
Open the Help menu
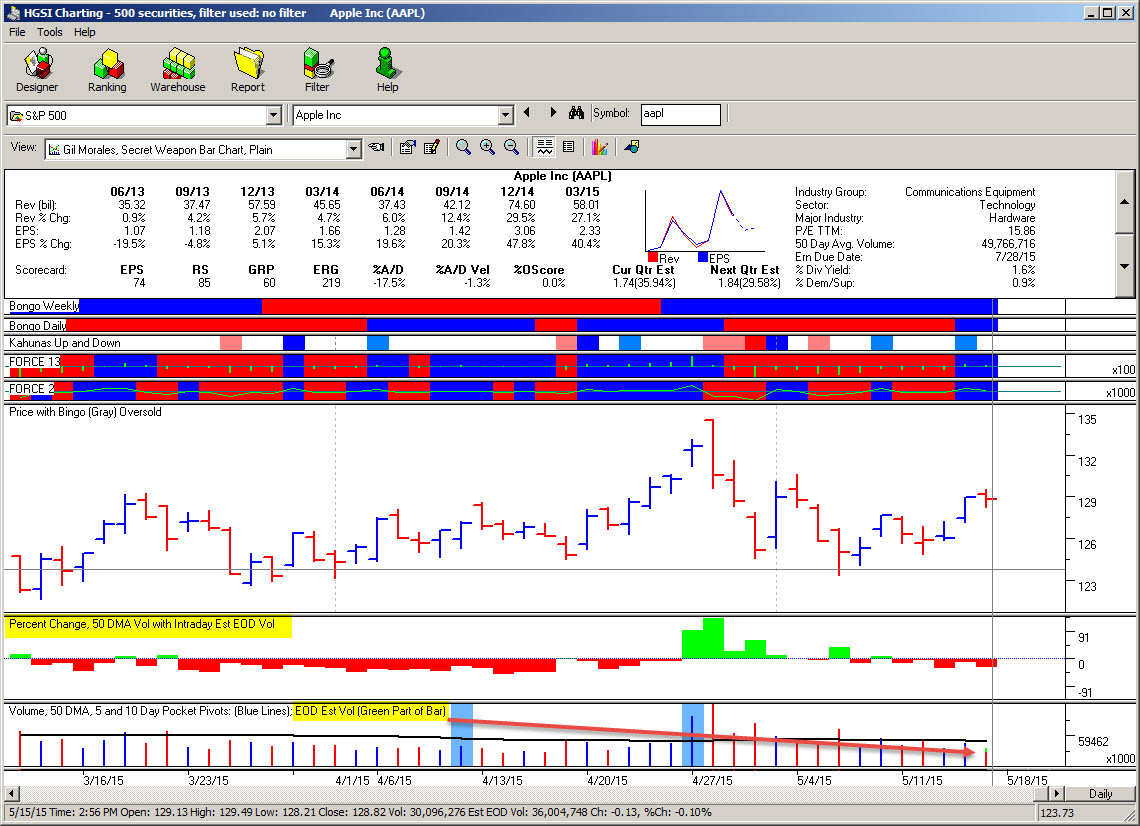(84, 32)
